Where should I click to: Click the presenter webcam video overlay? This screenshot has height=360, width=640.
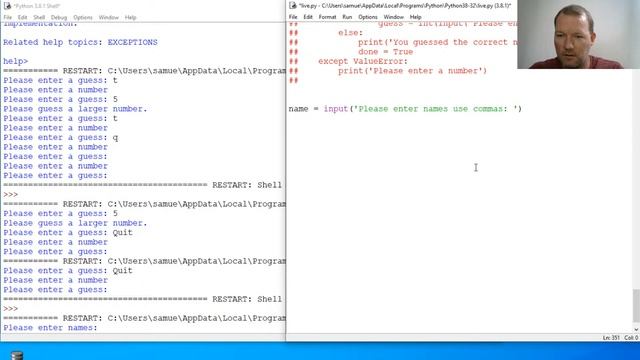click(x=578, y=34)
